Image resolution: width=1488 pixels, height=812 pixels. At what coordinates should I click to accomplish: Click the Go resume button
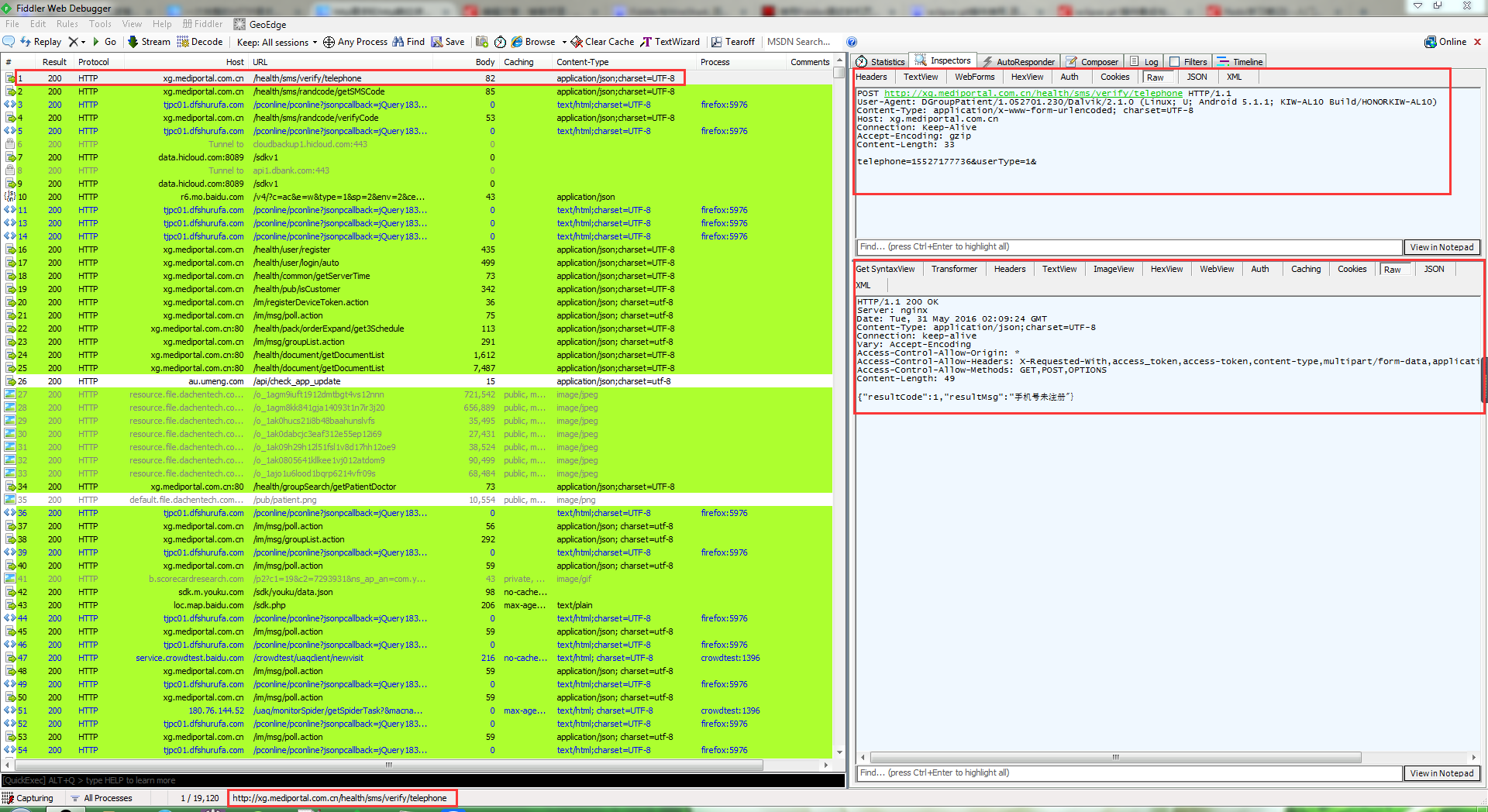pos(105,42)
